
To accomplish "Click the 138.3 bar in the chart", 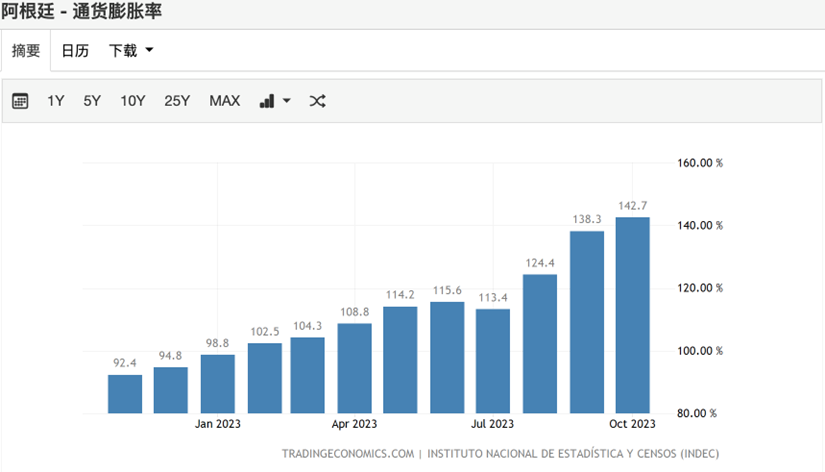I will coord(587,322).
